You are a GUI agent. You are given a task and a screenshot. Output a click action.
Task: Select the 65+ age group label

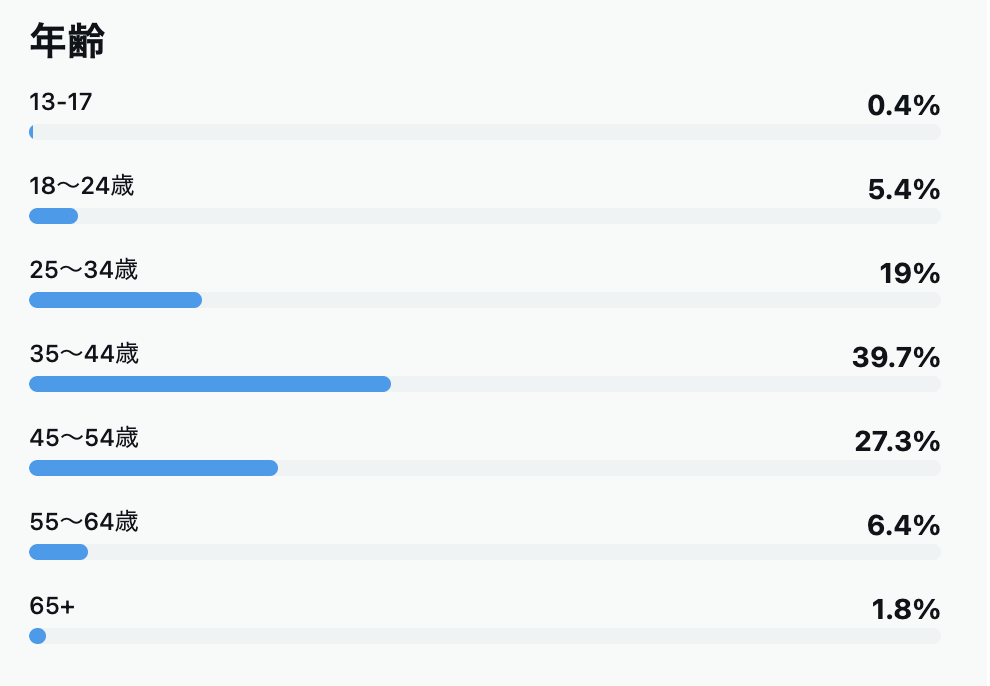coord(53,605)
